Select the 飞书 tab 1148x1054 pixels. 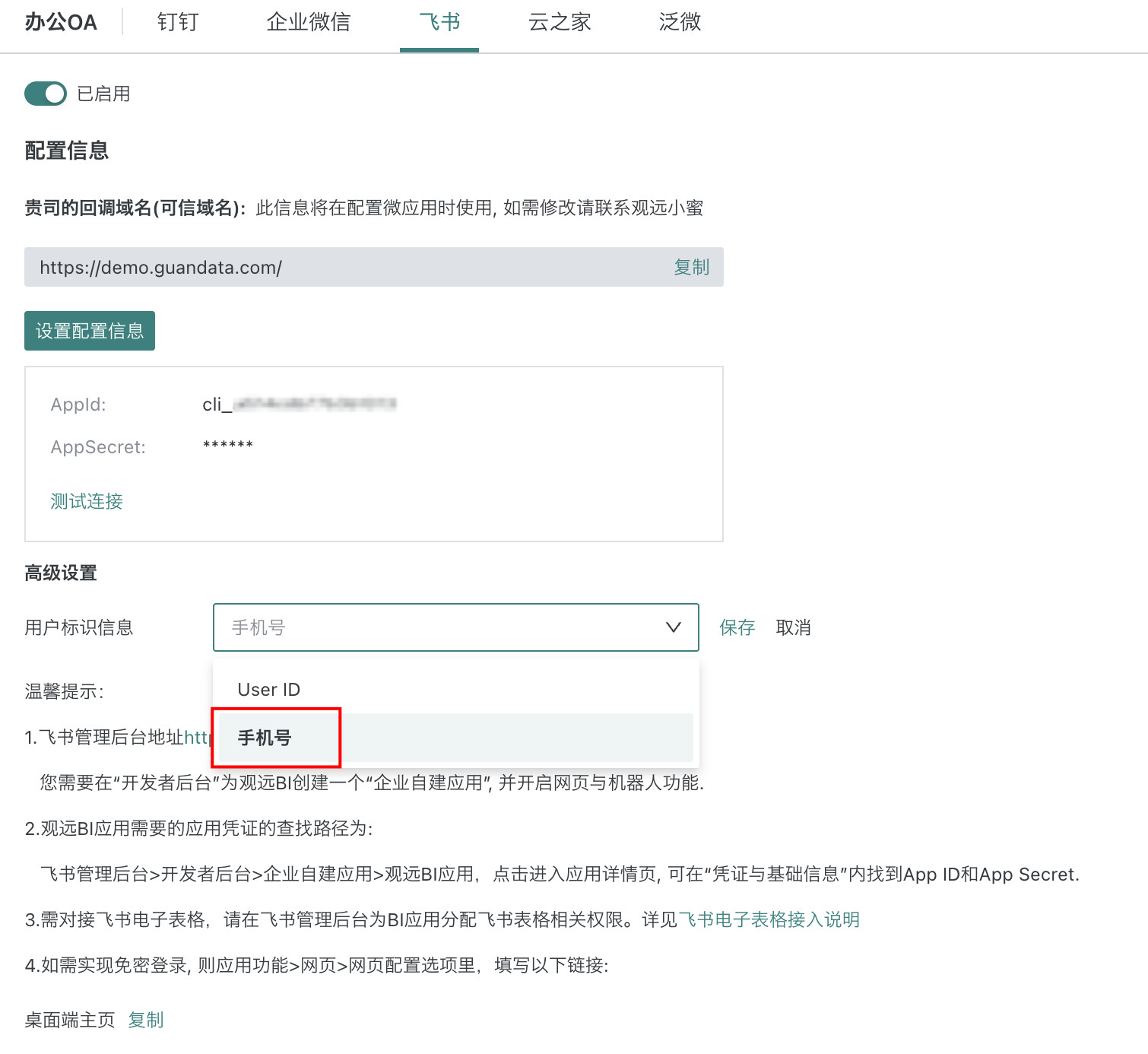click(x=439, y=23)
